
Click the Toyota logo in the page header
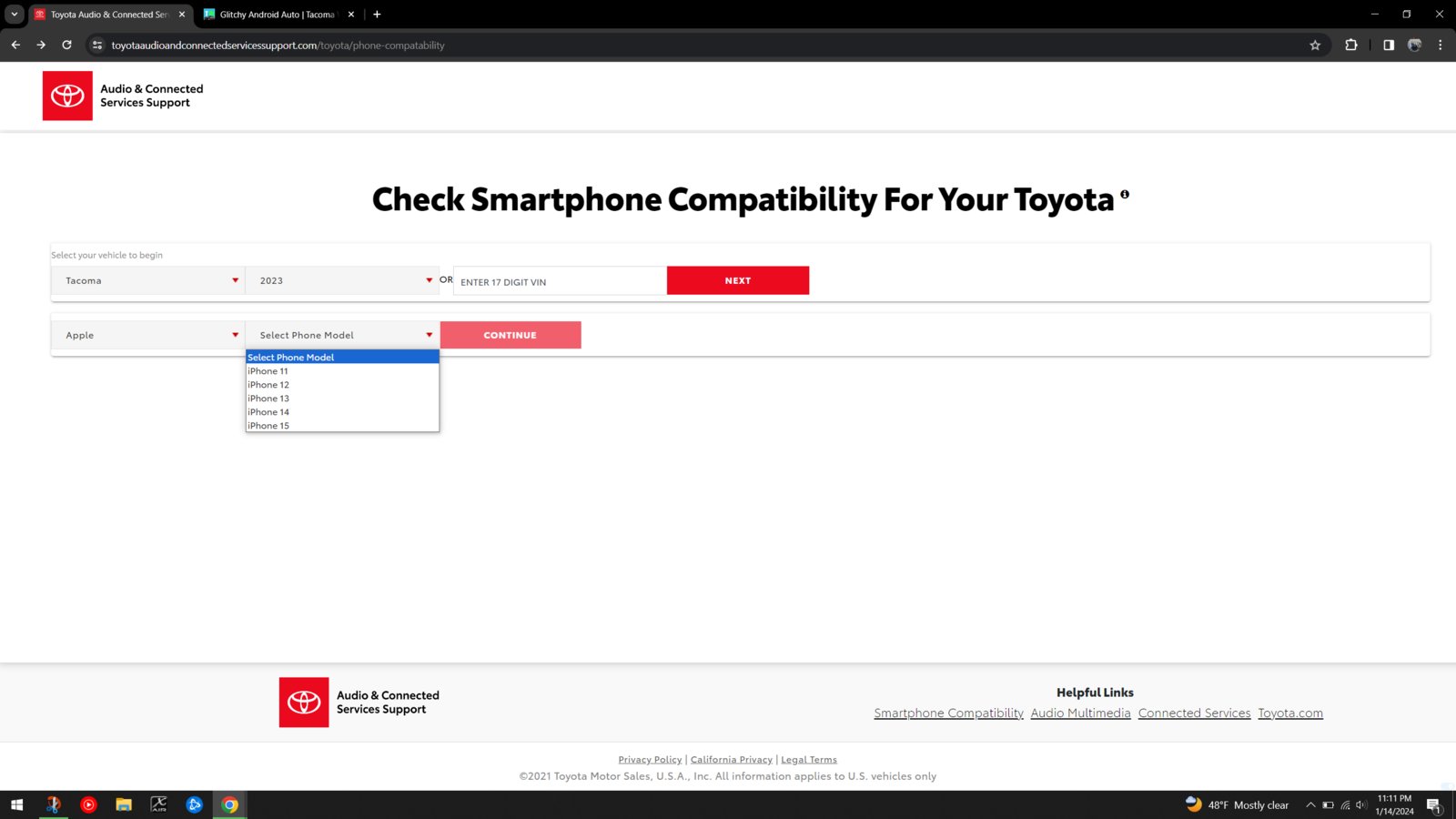click(67, 96)
